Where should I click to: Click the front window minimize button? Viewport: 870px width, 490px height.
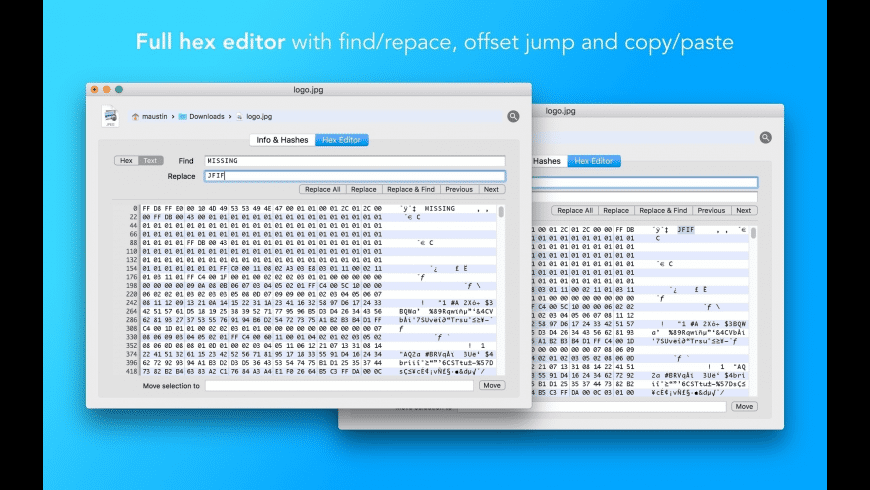pos(107,89)
